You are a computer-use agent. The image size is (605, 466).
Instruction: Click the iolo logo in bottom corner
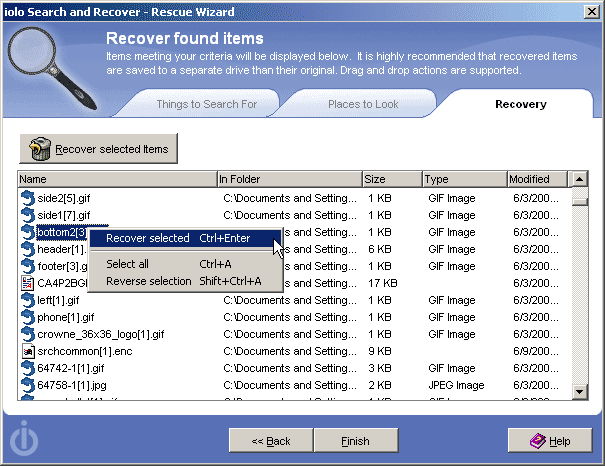point(23,440)
